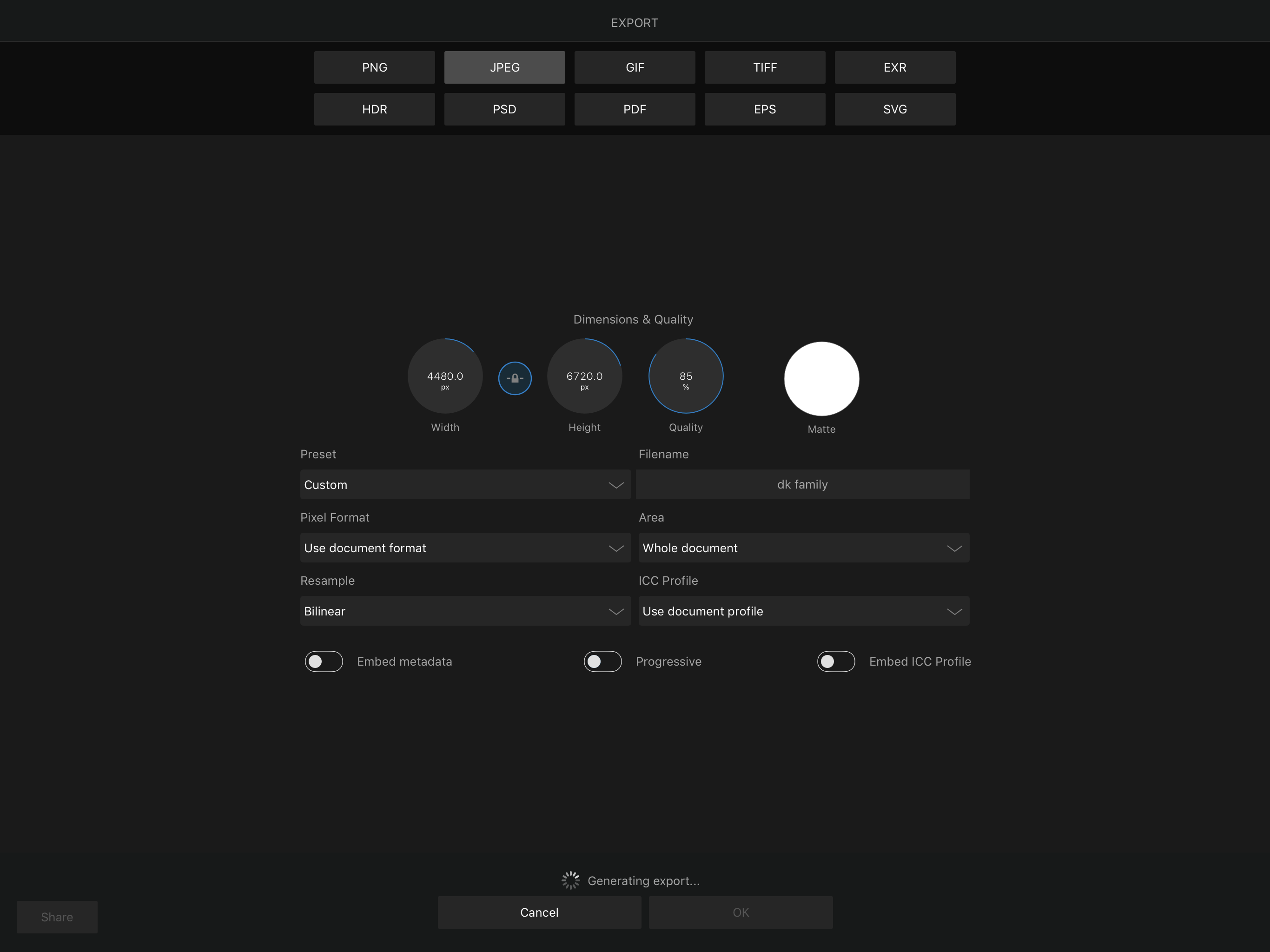Click the Embed metadata label
1270x952 pixels.
[x=404, y=661]
